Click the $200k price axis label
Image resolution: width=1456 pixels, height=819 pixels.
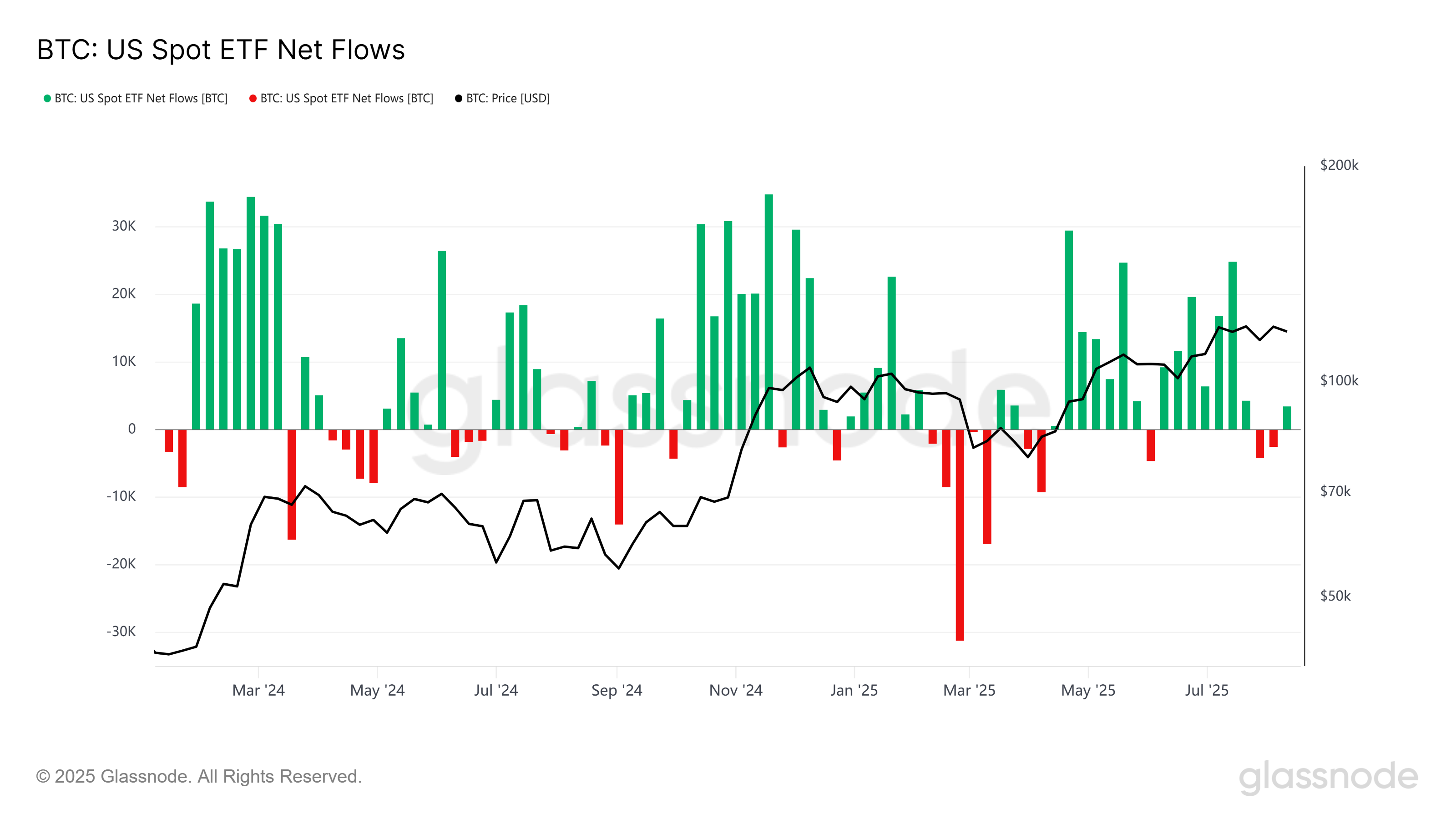coord(1339,165)
